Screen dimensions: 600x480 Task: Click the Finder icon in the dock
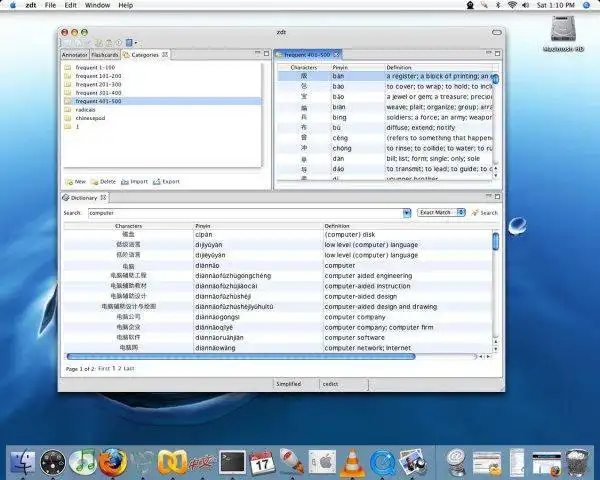point(23,461)
